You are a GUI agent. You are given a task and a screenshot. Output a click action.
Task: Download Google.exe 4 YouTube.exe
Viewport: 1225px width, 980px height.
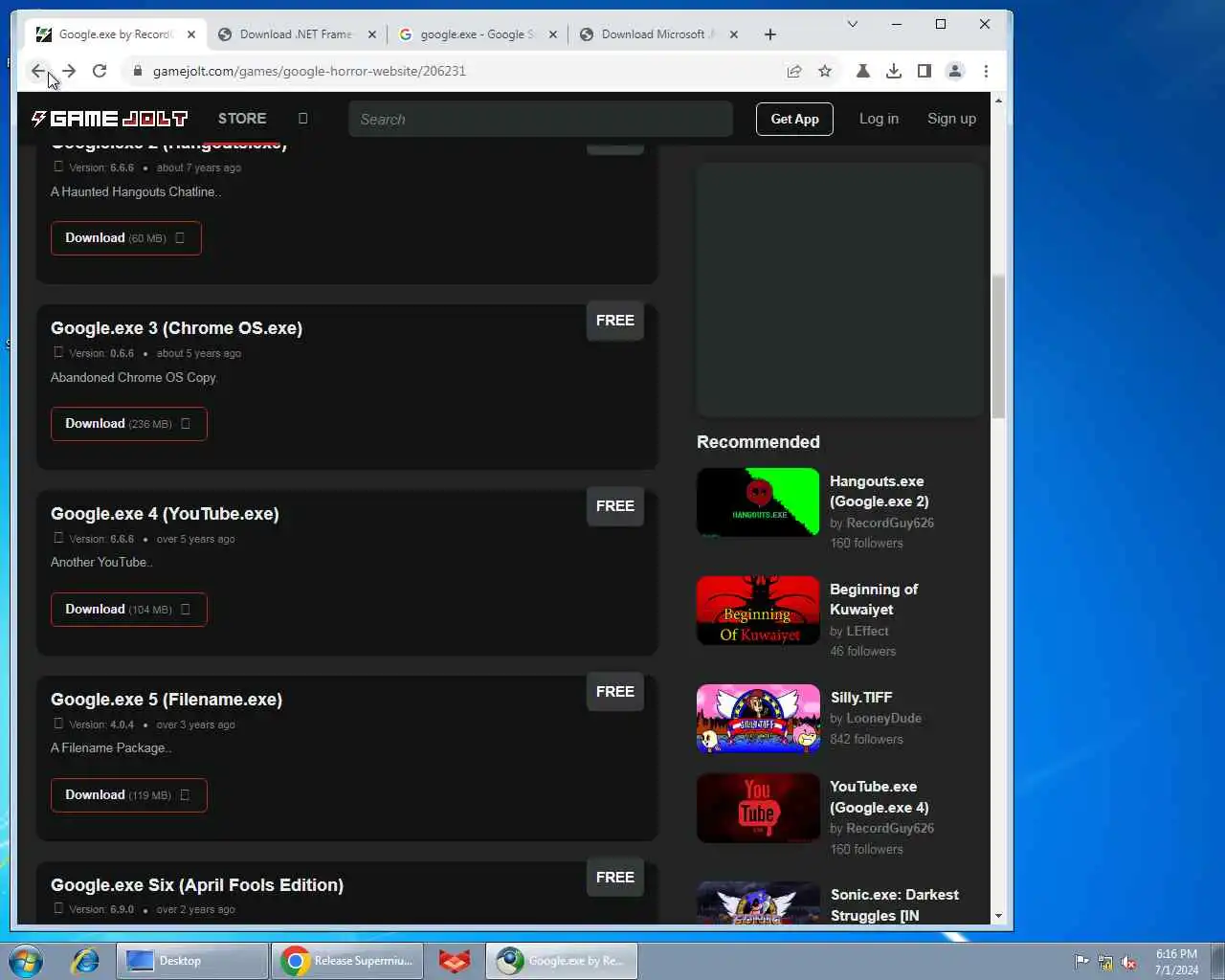point(129,610)
